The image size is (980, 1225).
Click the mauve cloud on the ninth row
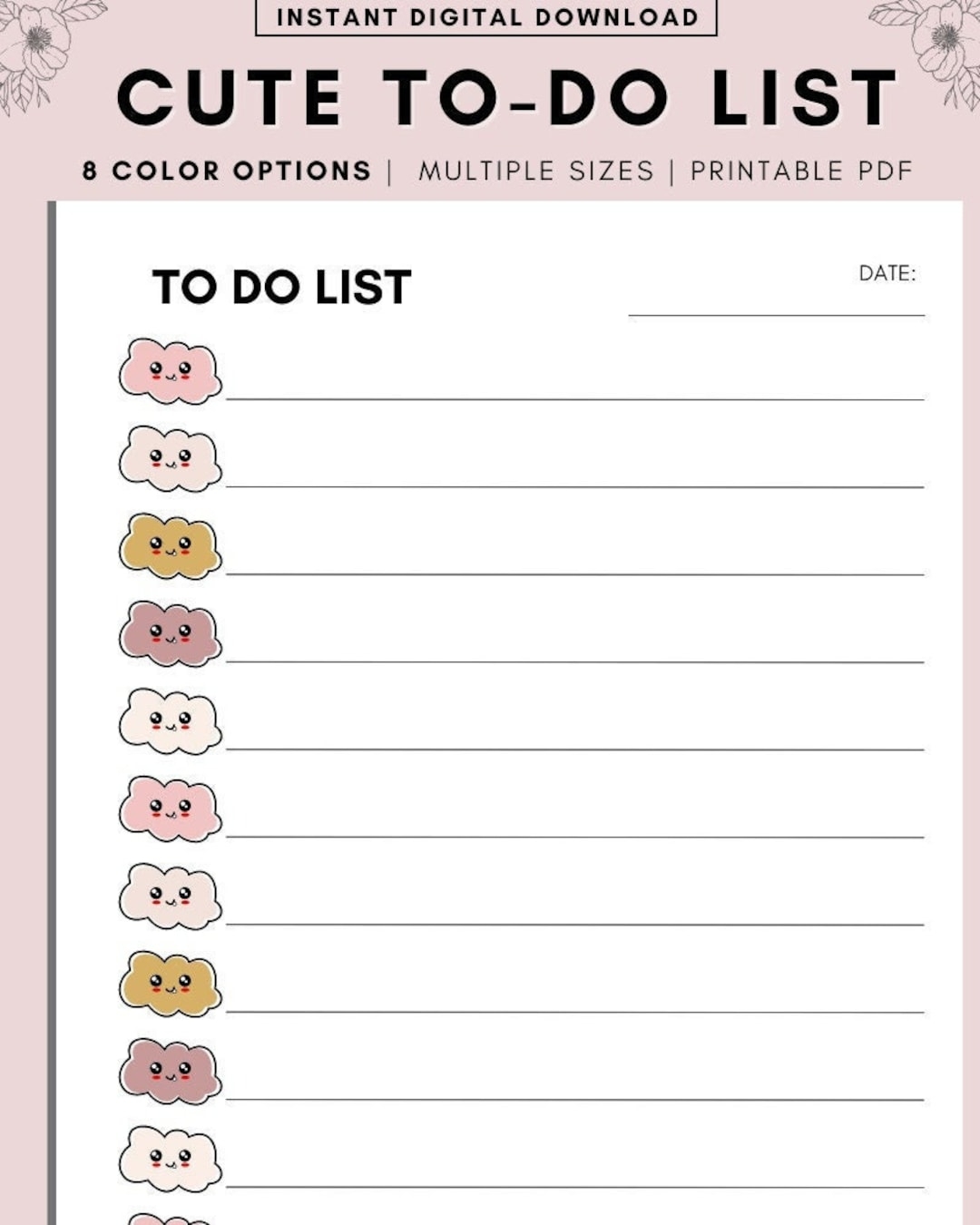coord(170,1072)
